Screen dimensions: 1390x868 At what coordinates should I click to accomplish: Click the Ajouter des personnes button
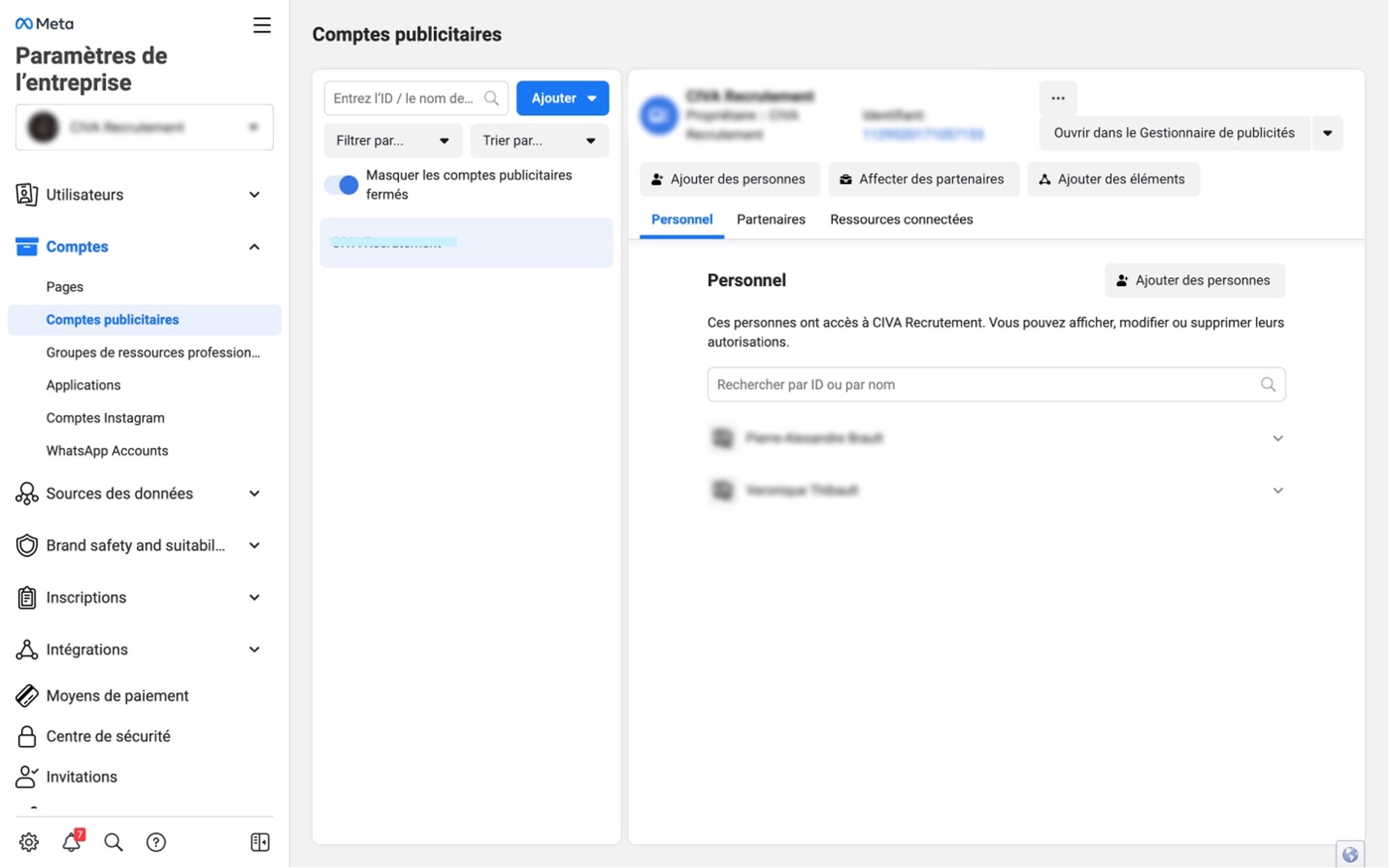(x=729, y=179)
